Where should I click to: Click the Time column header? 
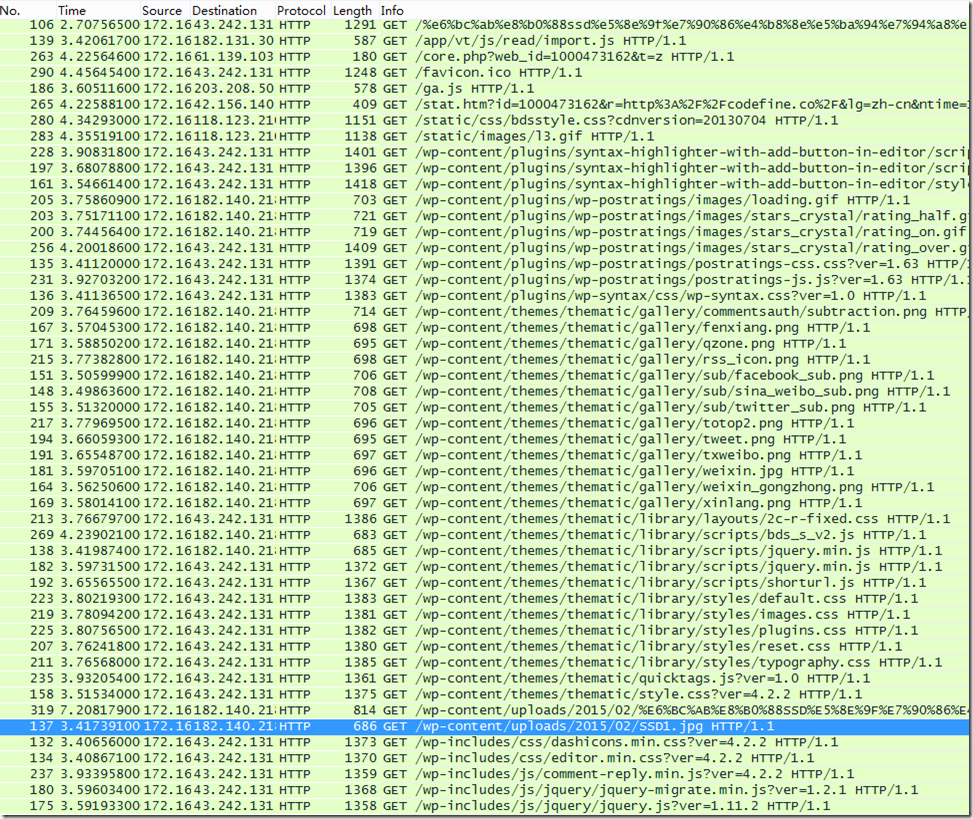[x=72, y=10]
